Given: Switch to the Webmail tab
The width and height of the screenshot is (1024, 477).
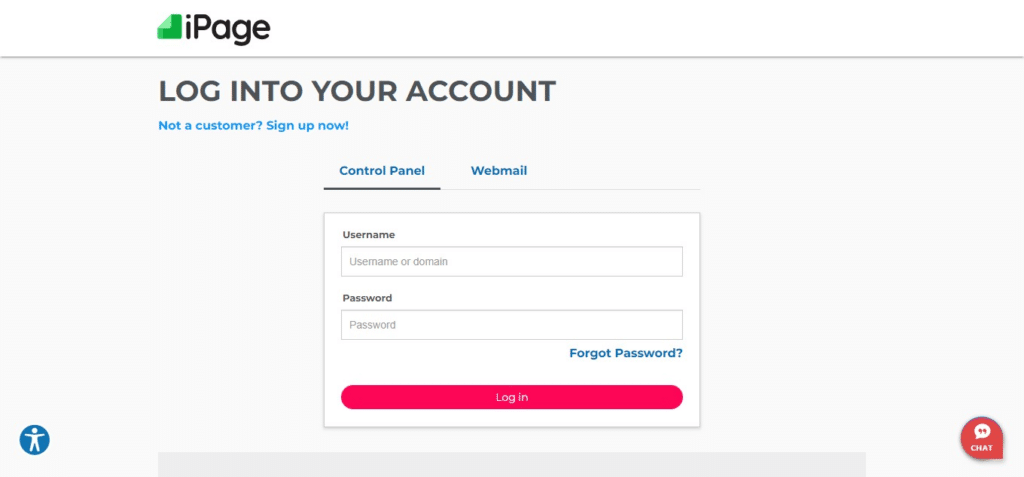Looking at the screenshot, I should [x=499, y=171].
